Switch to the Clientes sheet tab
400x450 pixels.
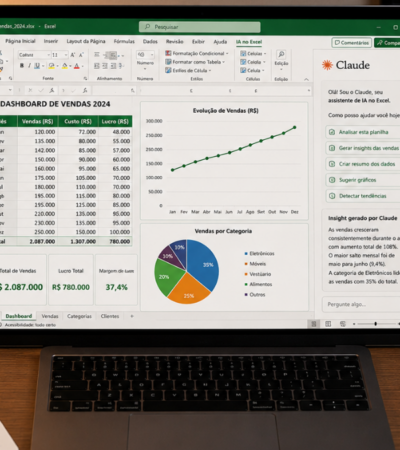pos(110,316)
